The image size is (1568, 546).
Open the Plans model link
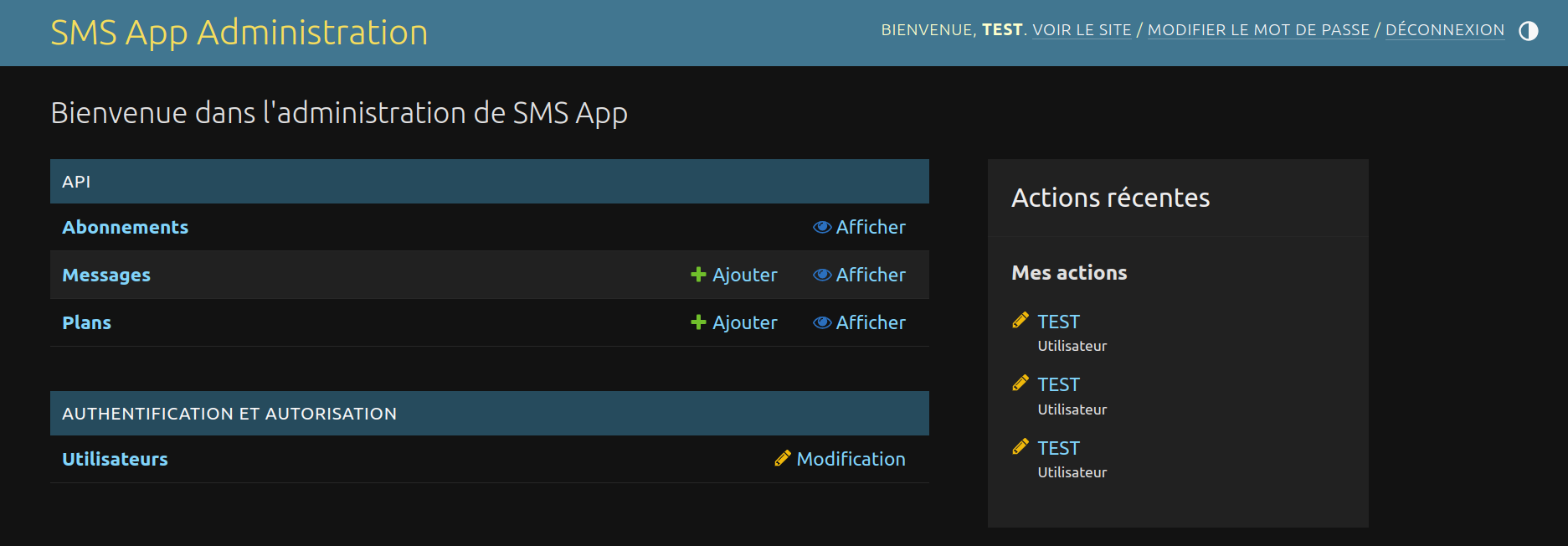(86, 322)
